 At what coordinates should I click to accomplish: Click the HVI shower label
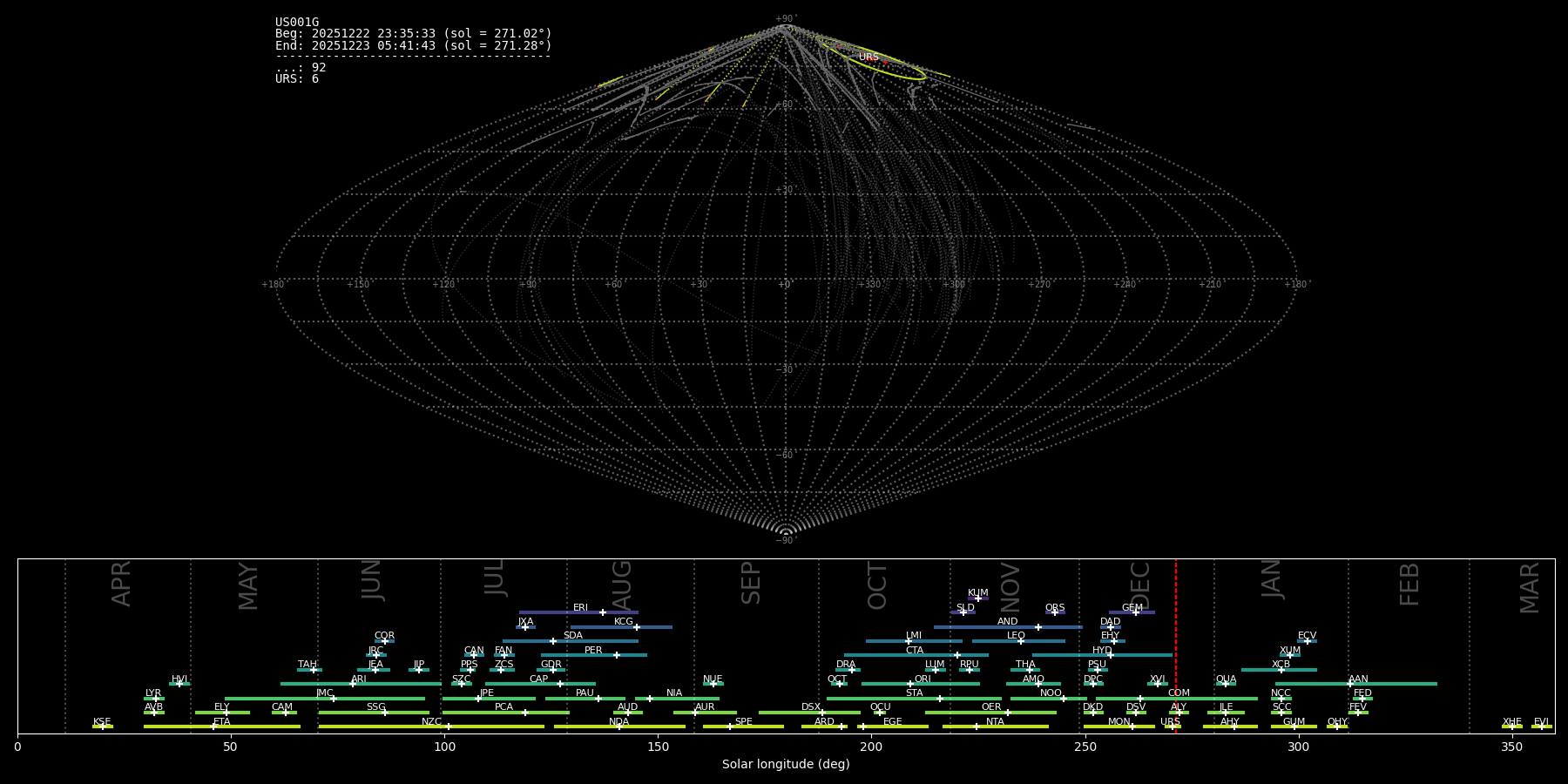[179, 679]
